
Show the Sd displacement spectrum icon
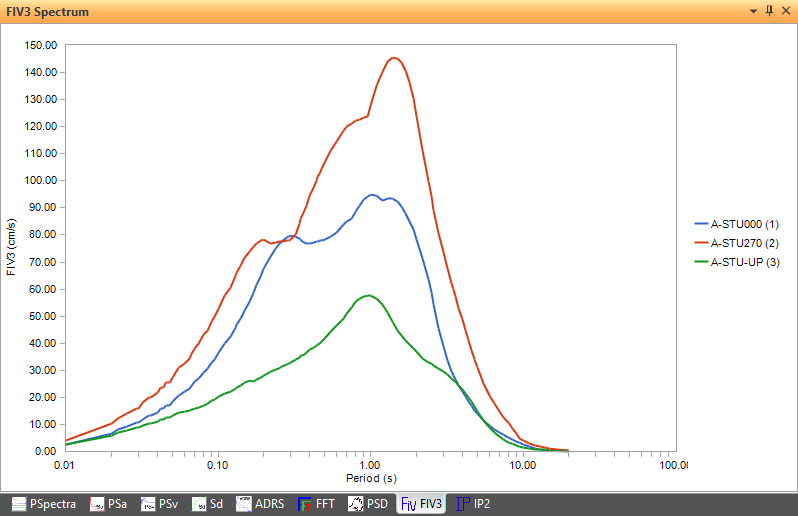click(199, 504)
